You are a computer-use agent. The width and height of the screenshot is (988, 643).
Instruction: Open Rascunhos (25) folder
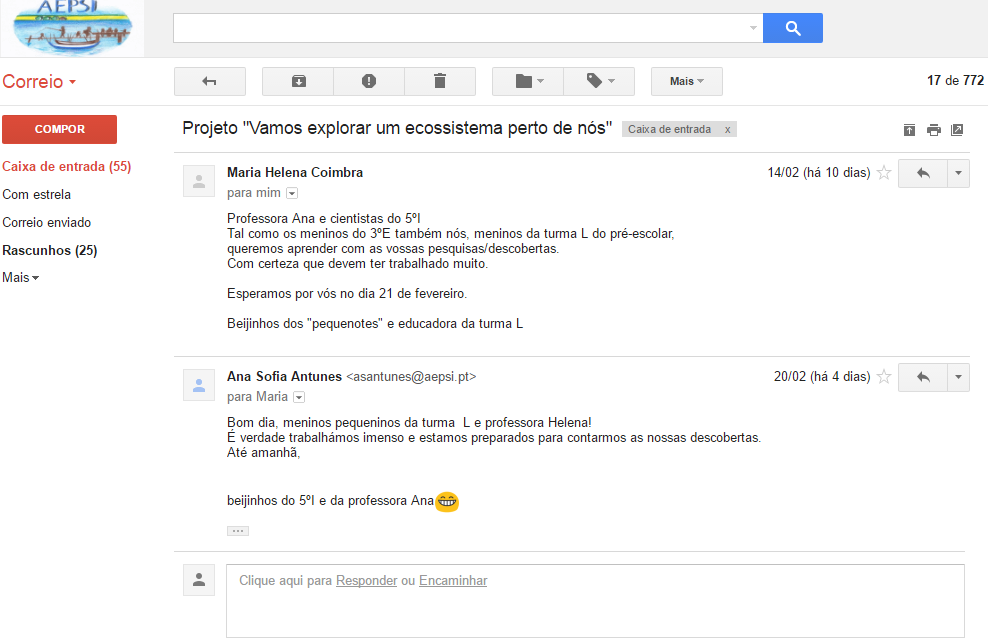49,250
